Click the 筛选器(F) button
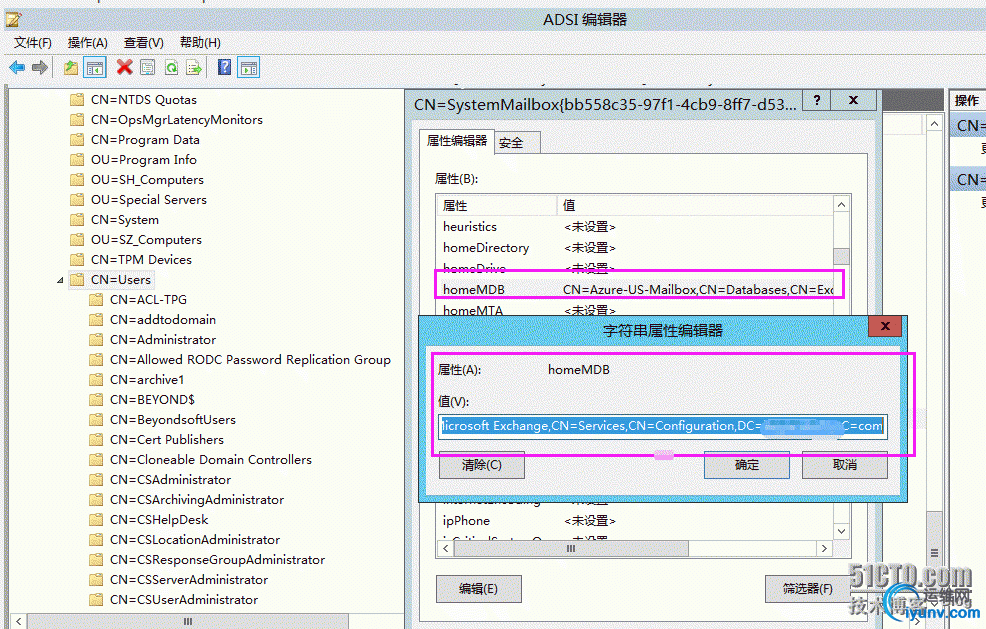This screenshot has width=986, height=629. coord(807,589)
